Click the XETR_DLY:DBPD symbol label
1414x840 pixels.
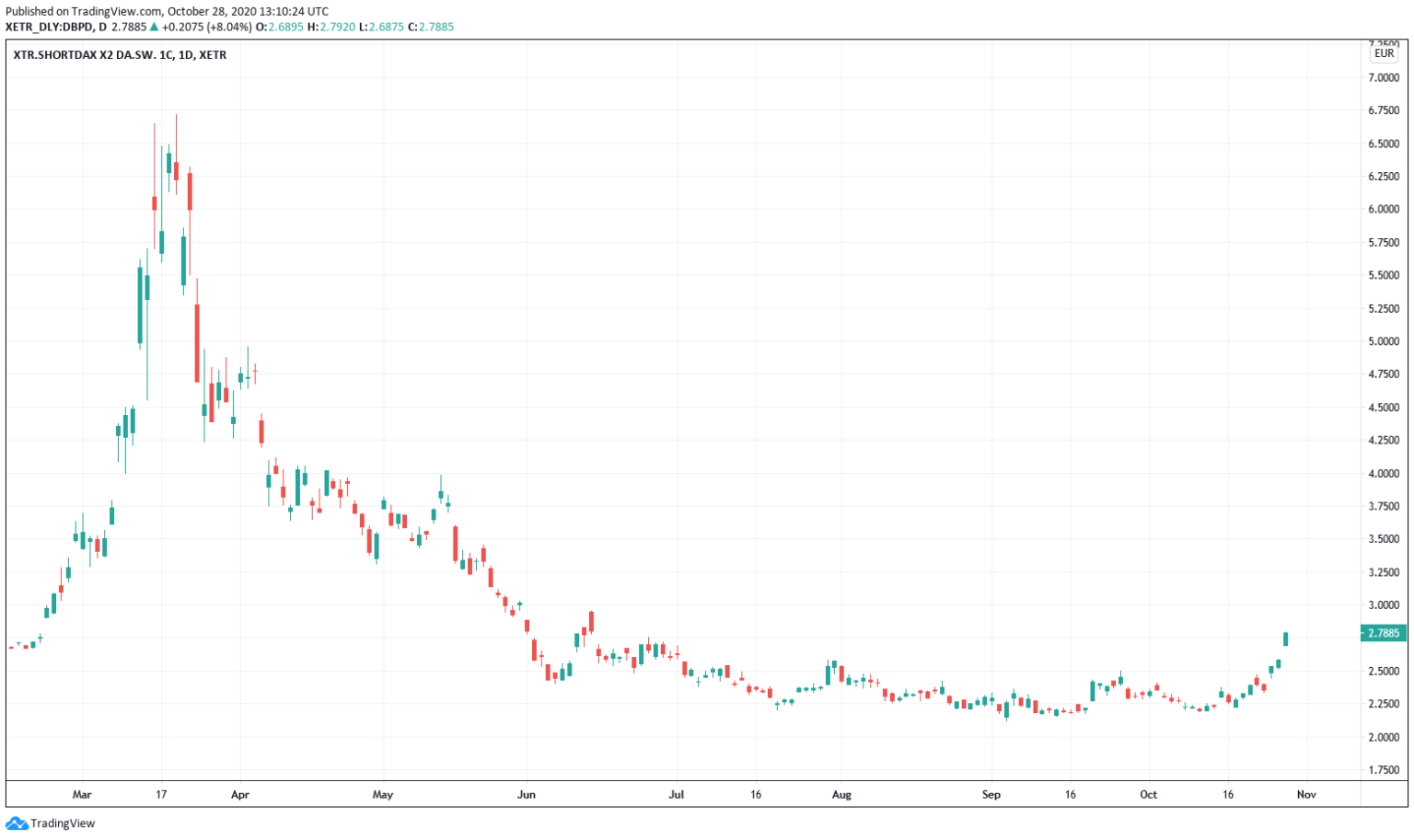51,27
